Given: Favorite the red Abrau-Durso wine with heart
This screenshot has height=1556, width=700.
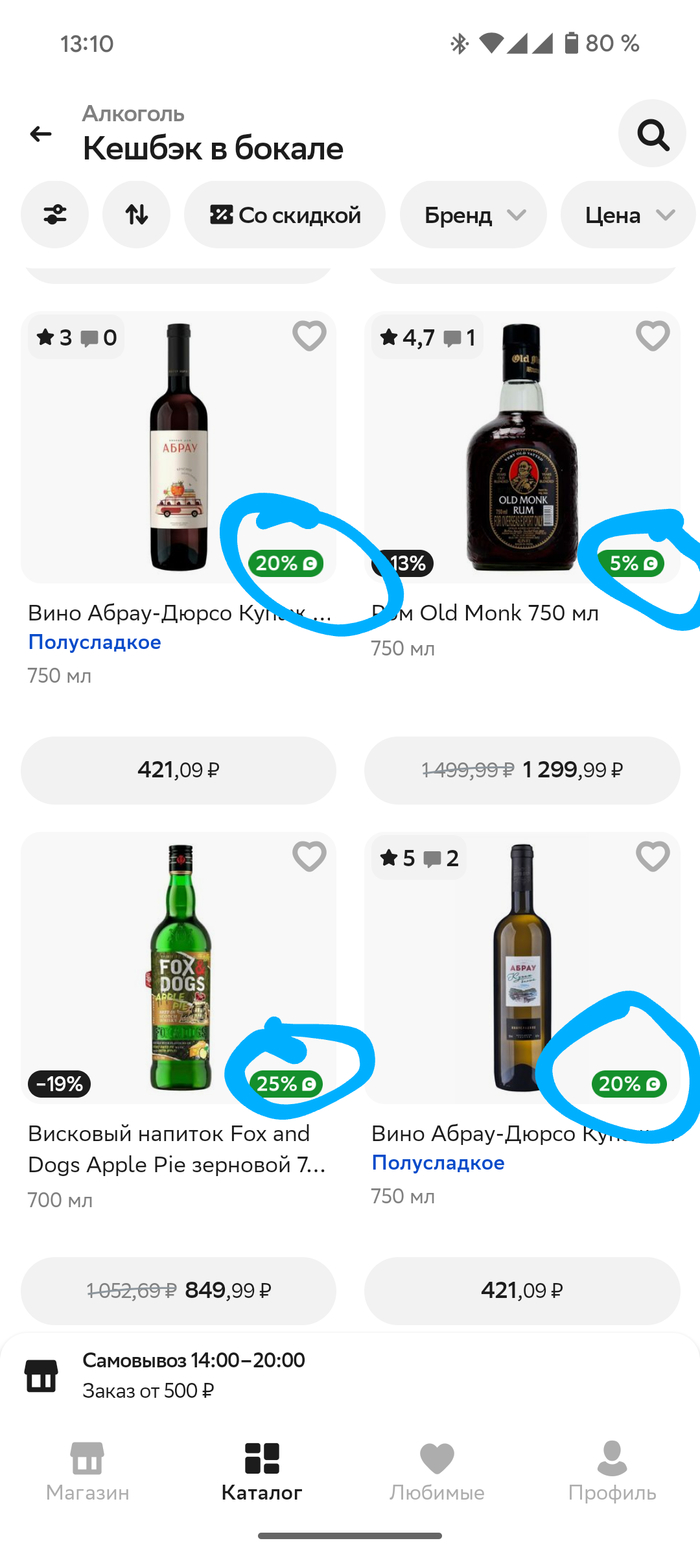Looking at the screenshot, I should 309,336.
